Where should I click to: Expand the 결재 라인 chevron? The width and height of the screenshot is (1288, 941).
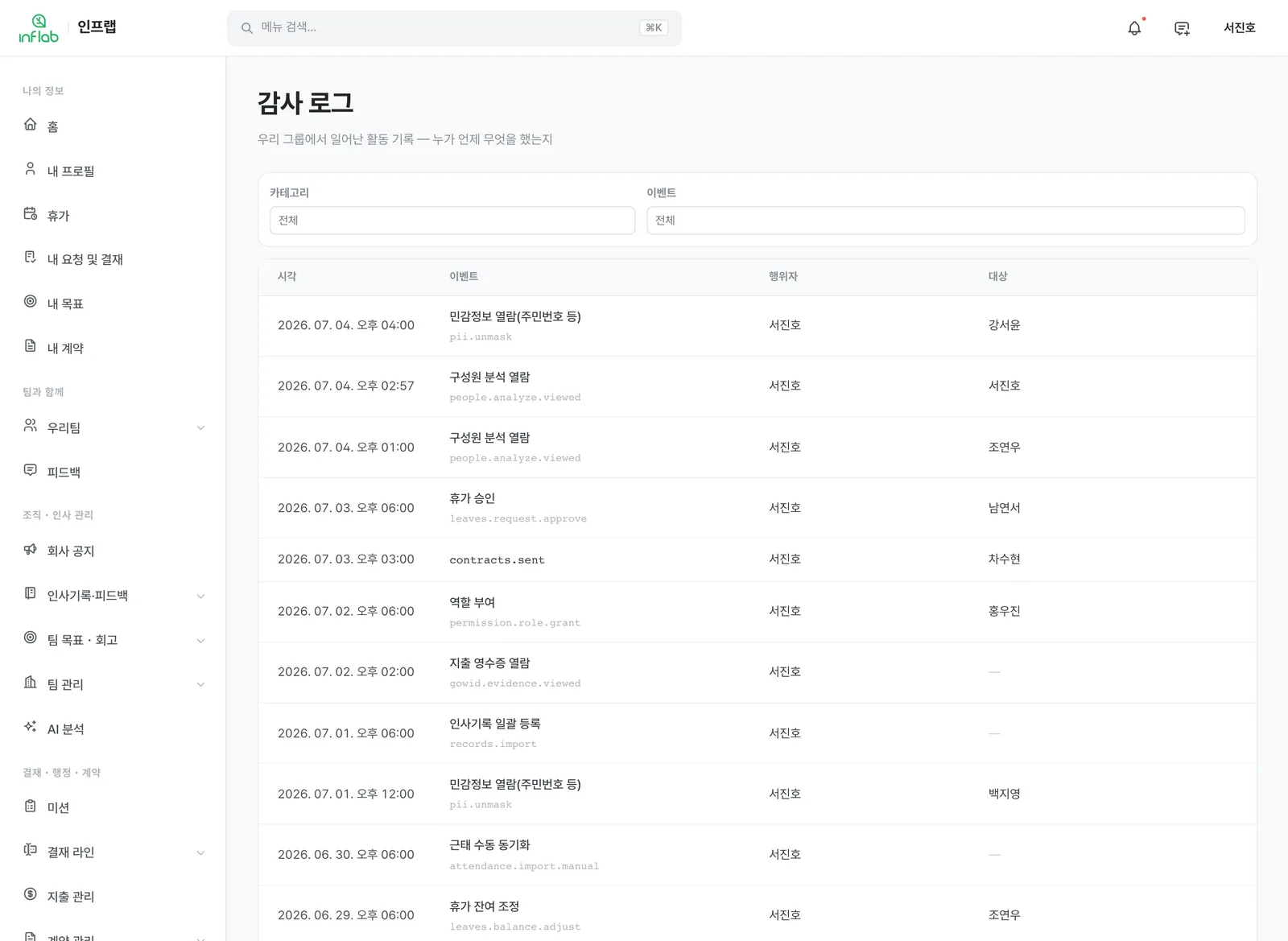coord(200,852)
